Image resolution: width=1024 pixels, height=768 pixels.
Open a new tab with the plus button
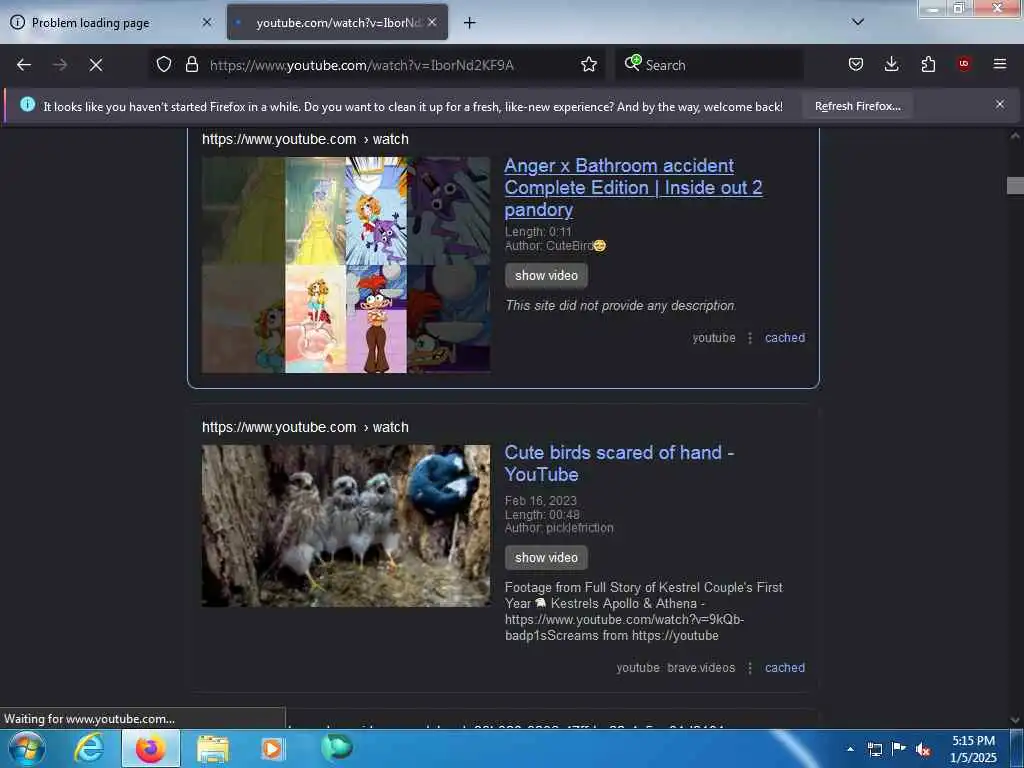point(469,23)
